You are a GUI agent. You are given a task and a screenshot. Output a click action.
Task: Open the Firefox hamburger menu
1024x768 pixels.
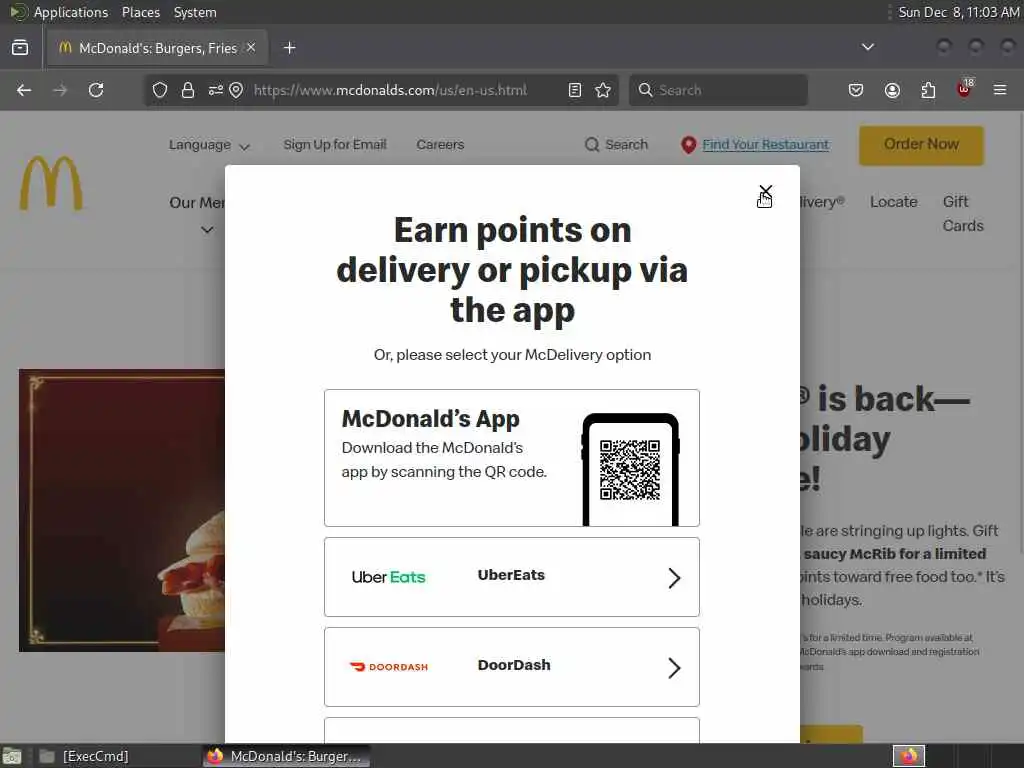pyautogui.click(x=1000, y=90)
